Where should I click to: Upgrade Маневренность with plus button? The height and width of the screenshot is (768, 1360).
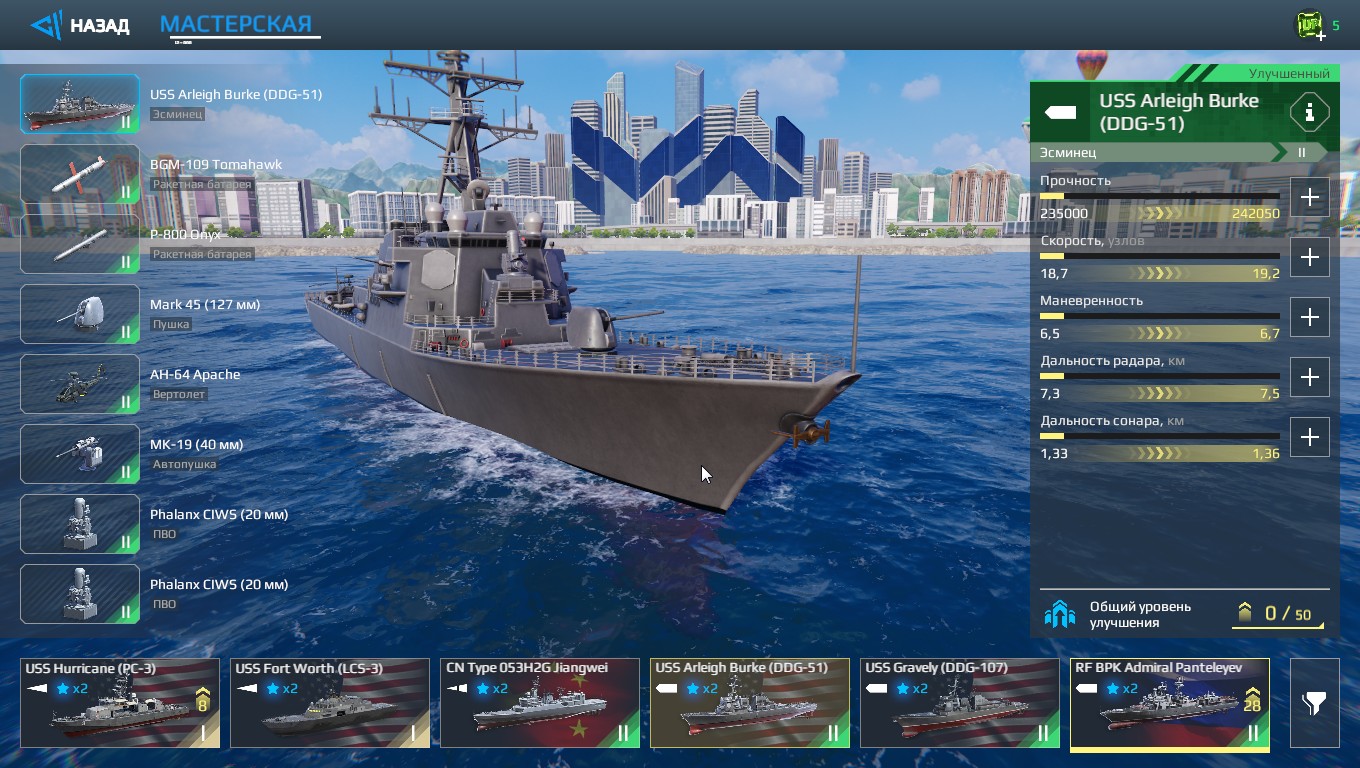[1309, 317]
